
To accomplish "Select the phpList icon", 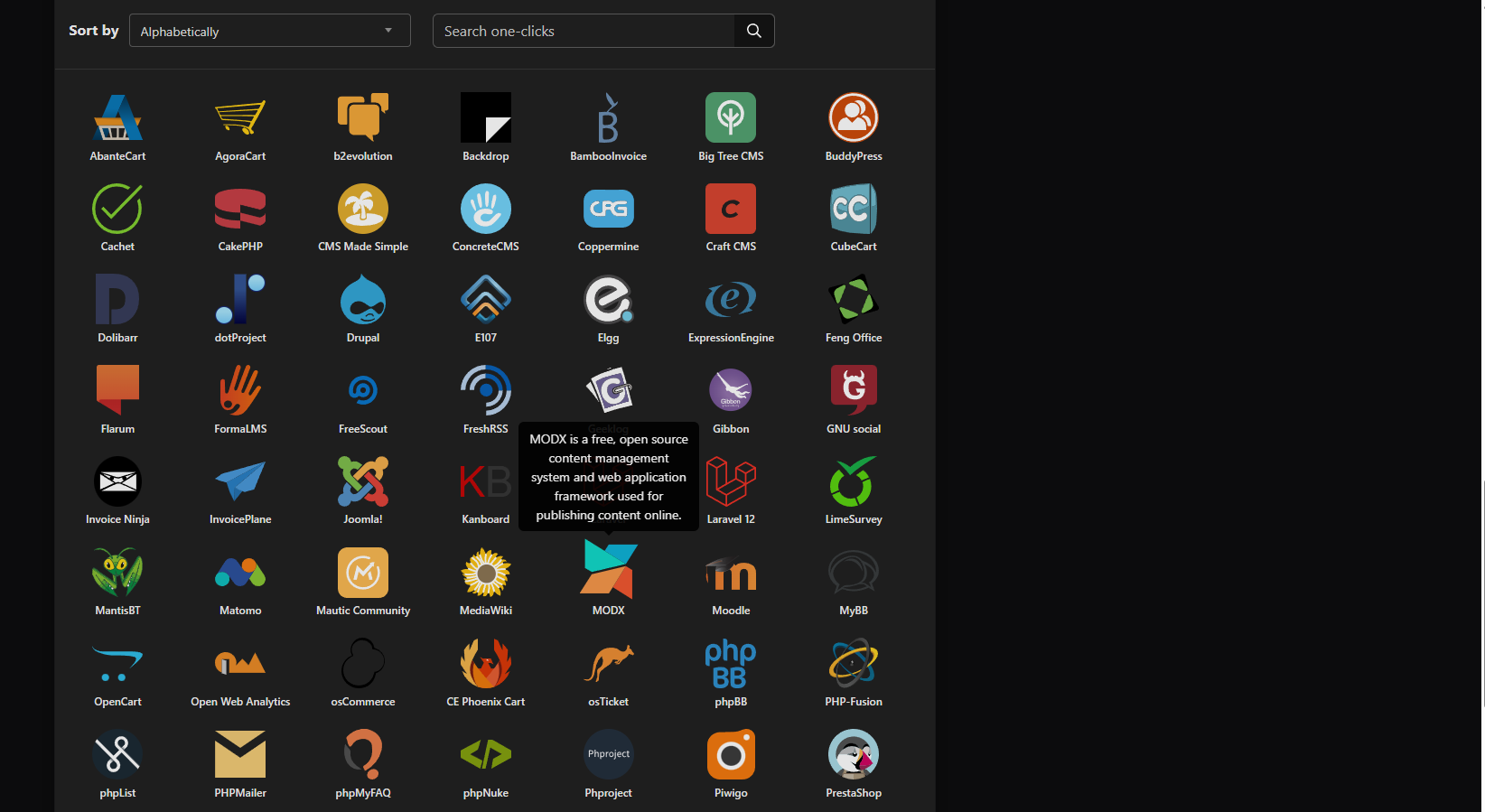I will [x=117, y=754].
